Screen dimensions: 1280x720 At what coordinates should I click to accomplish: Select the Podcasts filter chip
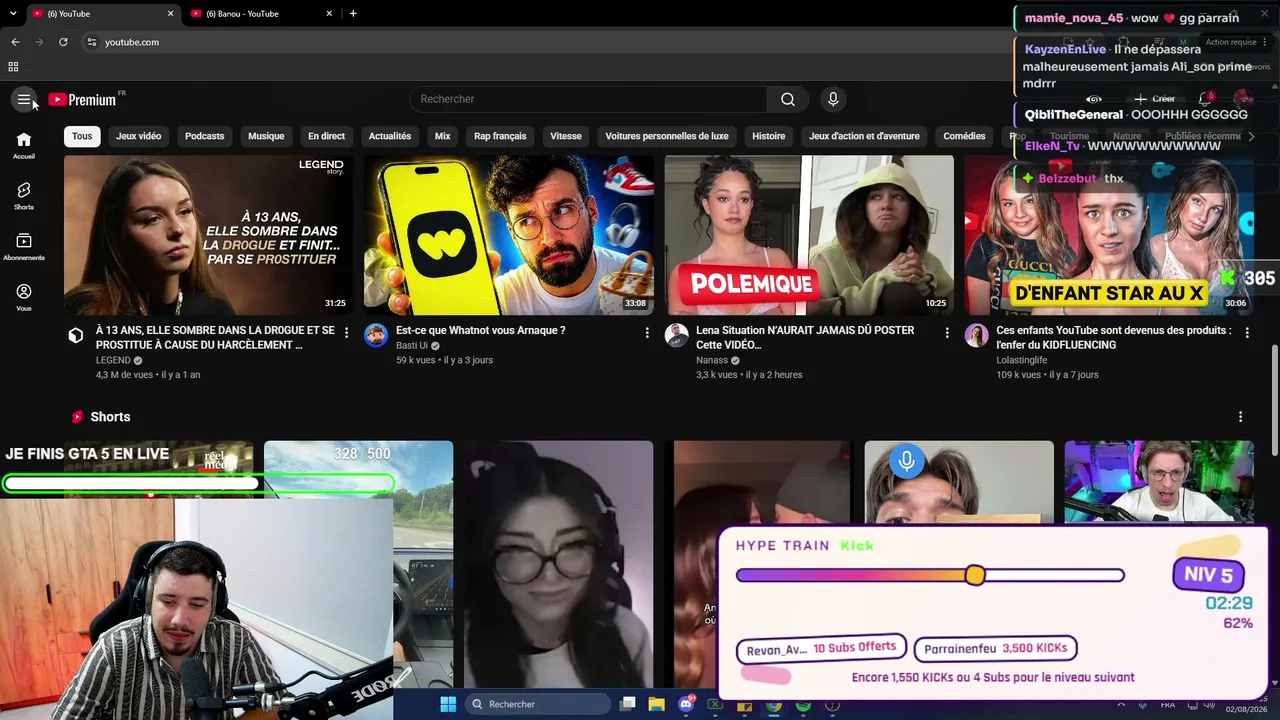205,136
